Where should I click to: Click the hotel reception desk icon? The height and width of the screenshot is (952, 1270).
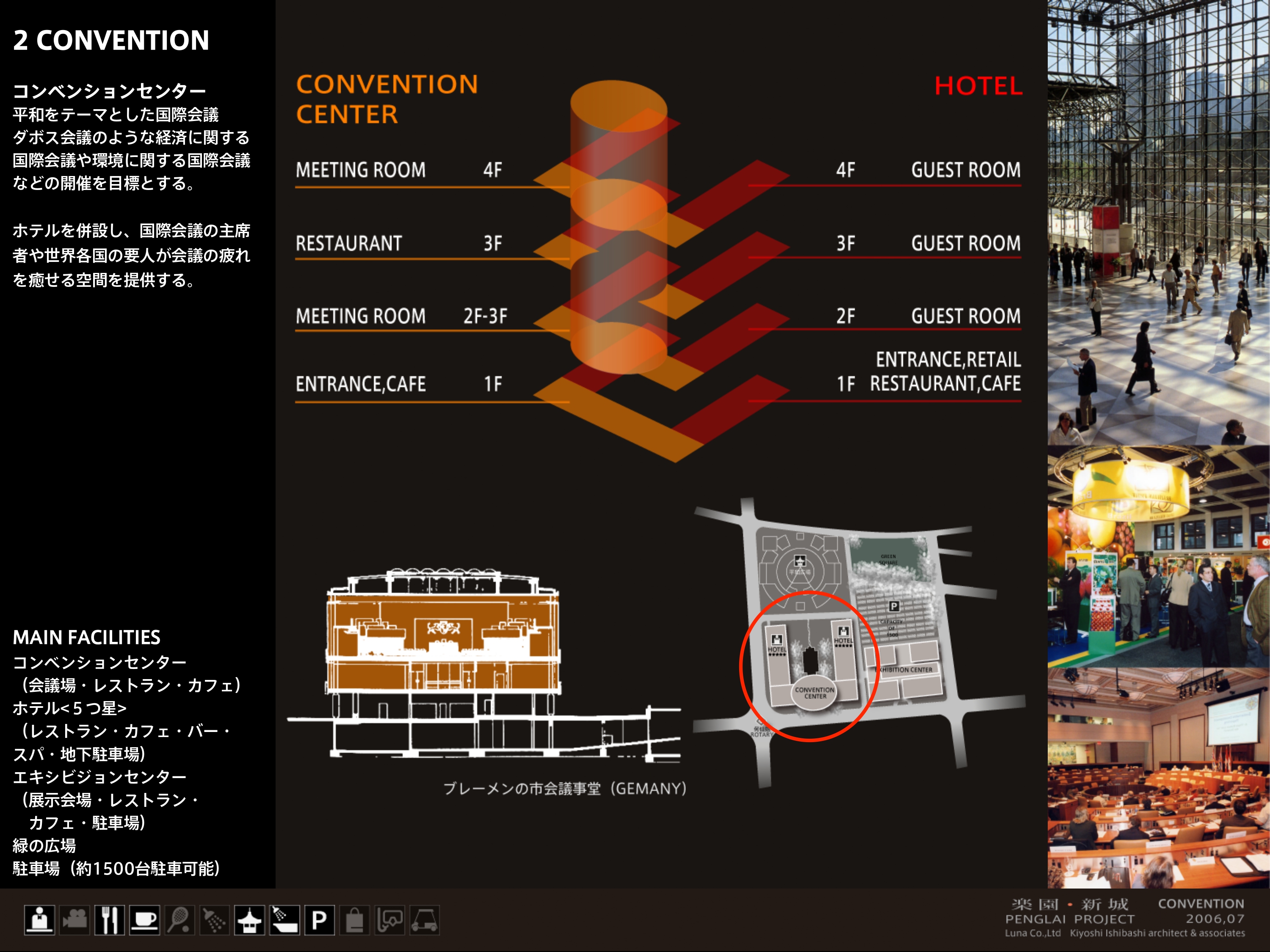40,920
